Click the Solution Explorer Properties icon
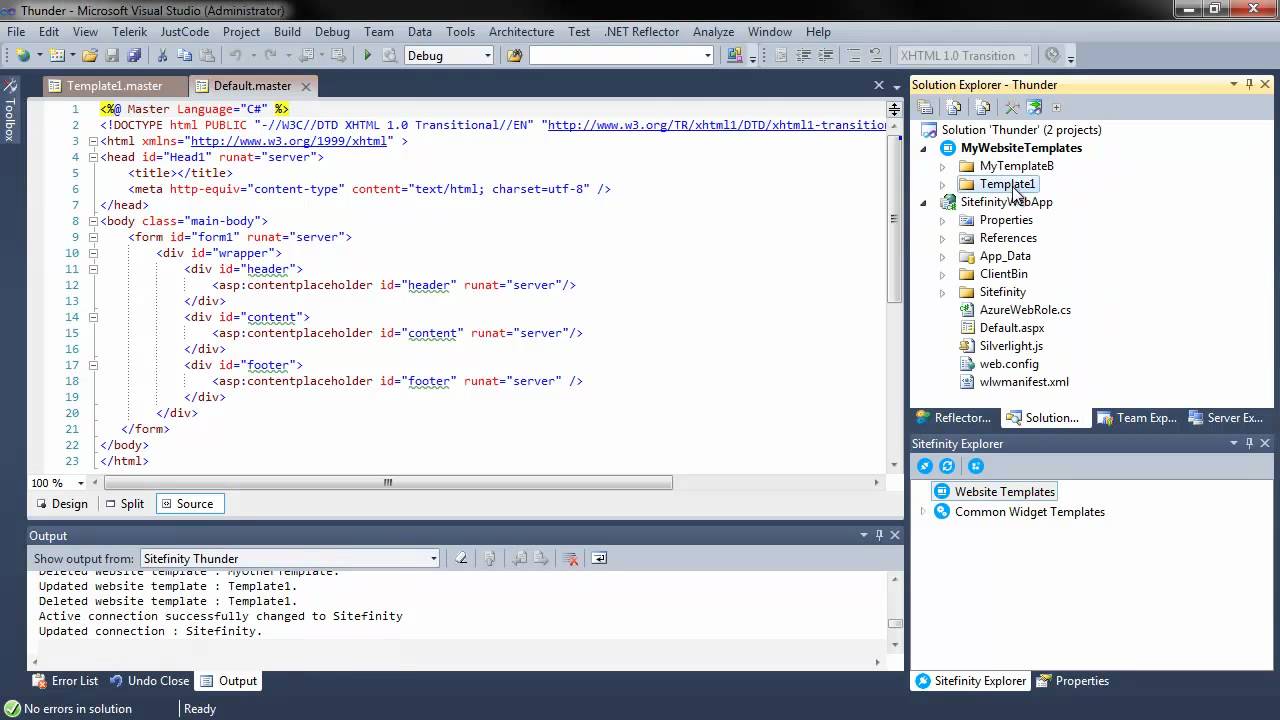 click(925, 107)
